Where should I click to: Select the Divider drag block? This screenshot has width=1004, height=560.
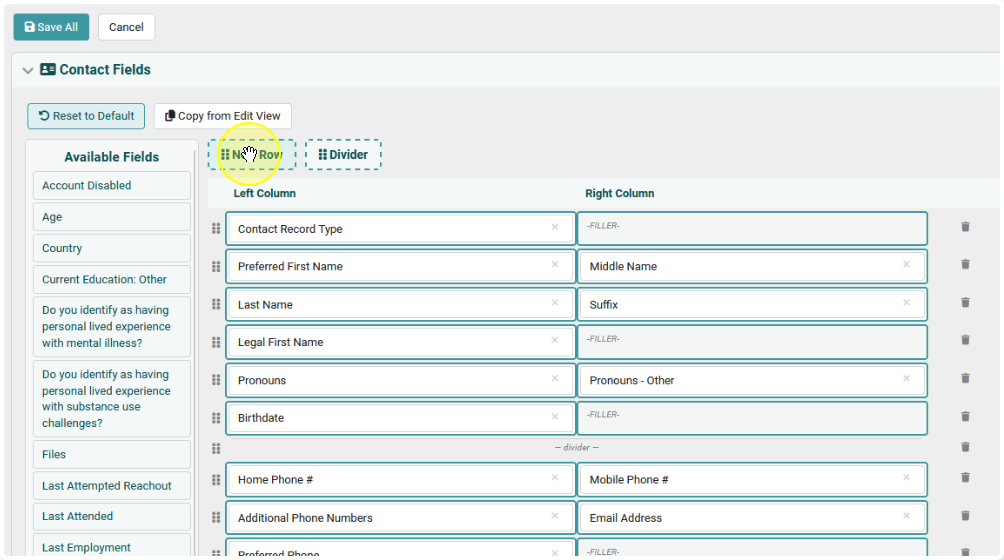click(343, 154)
